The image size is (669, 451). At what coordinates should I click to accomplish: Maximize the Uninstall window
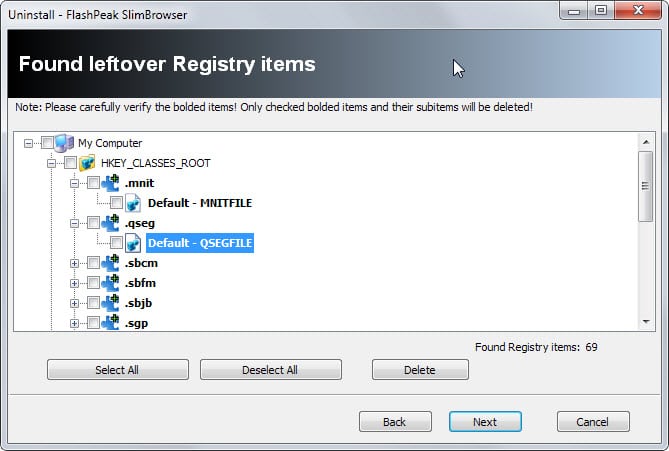point(601,11)
